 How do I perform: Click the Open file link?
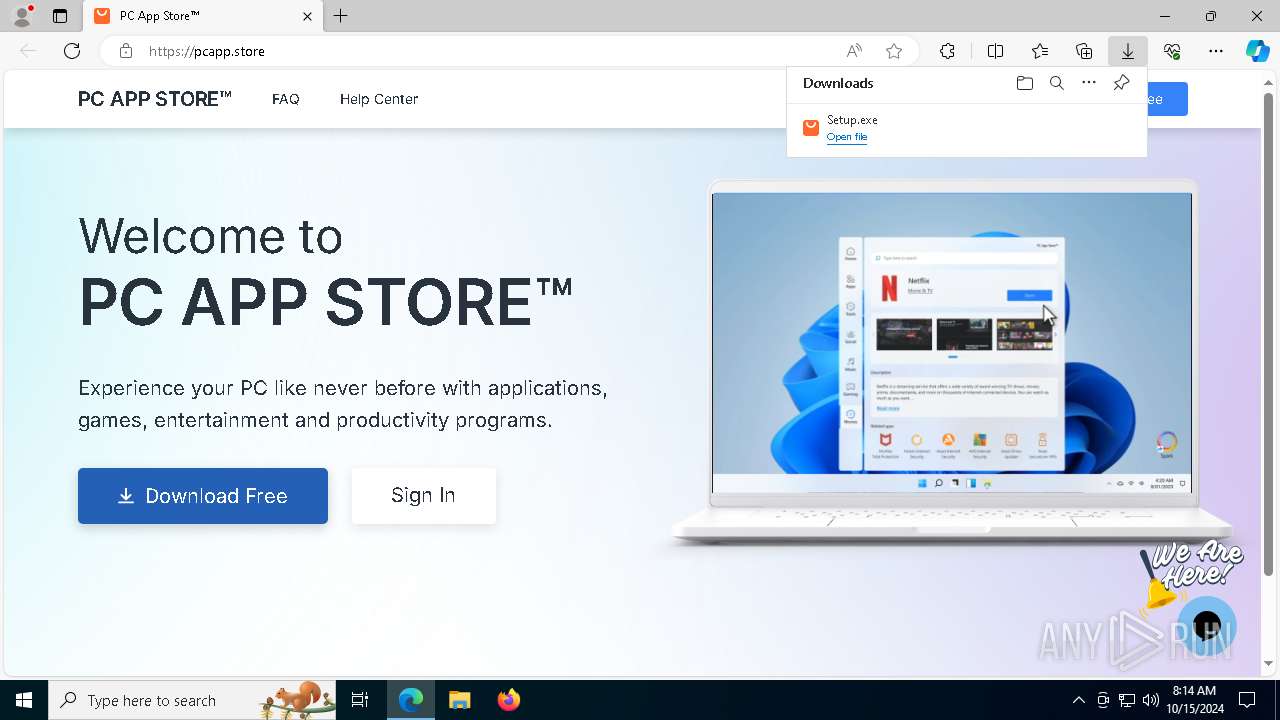pyautogui.click(x=847, y=137)
